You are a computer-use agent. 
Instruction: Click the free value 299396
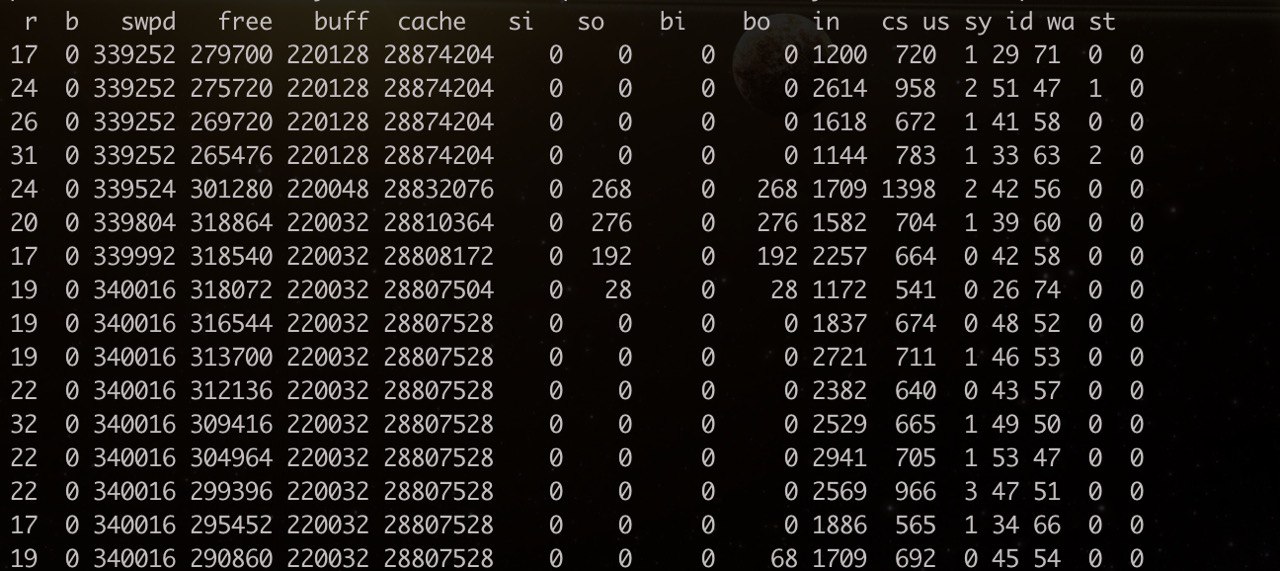click(x=230, y=491)
